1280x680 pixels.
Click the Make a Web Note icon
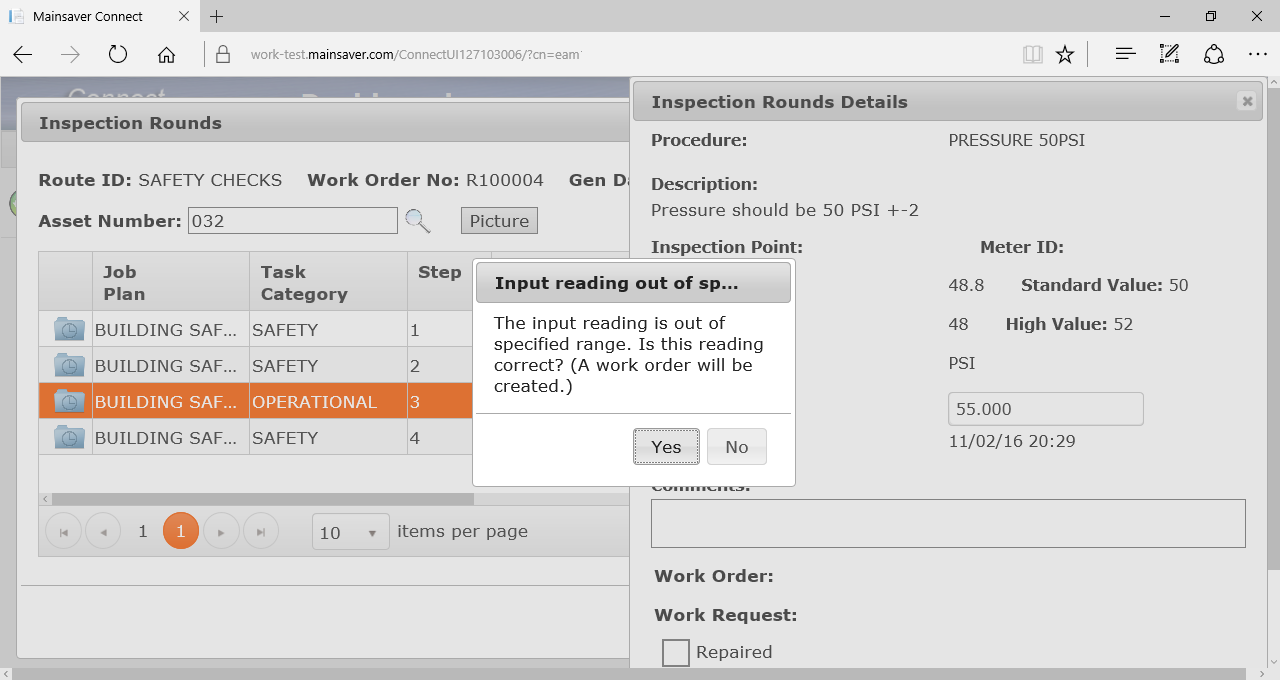tap(1169, 54)
